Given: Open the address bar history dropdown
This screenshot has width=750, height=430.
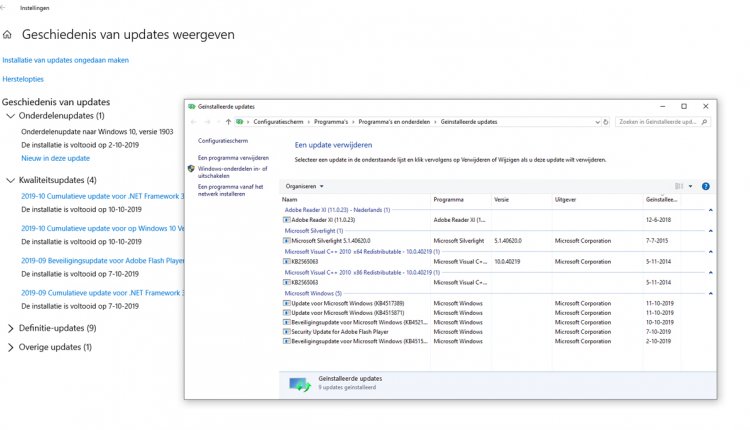Looking at the screenshot, I should [597, 122].
